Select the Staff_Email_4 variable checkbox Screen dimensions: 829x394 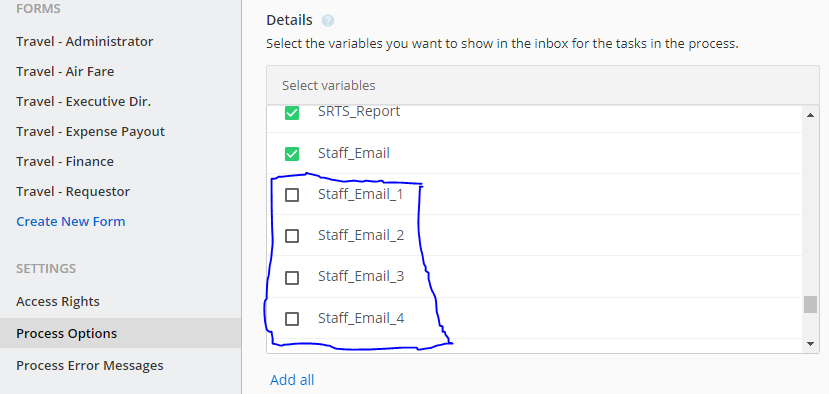tap(292, 319)
